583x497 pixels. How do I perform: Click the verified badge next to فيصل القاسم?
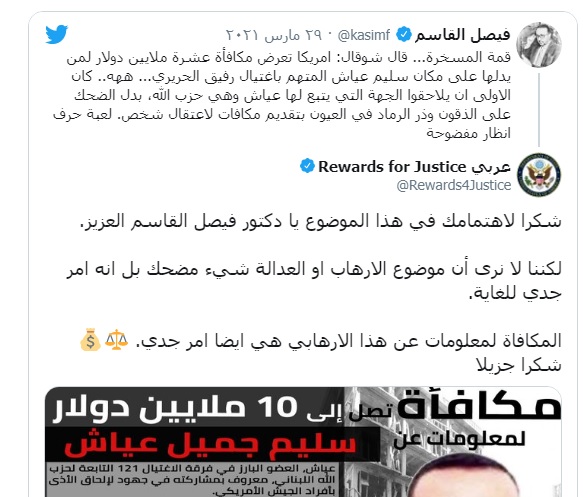coord(404,35)
